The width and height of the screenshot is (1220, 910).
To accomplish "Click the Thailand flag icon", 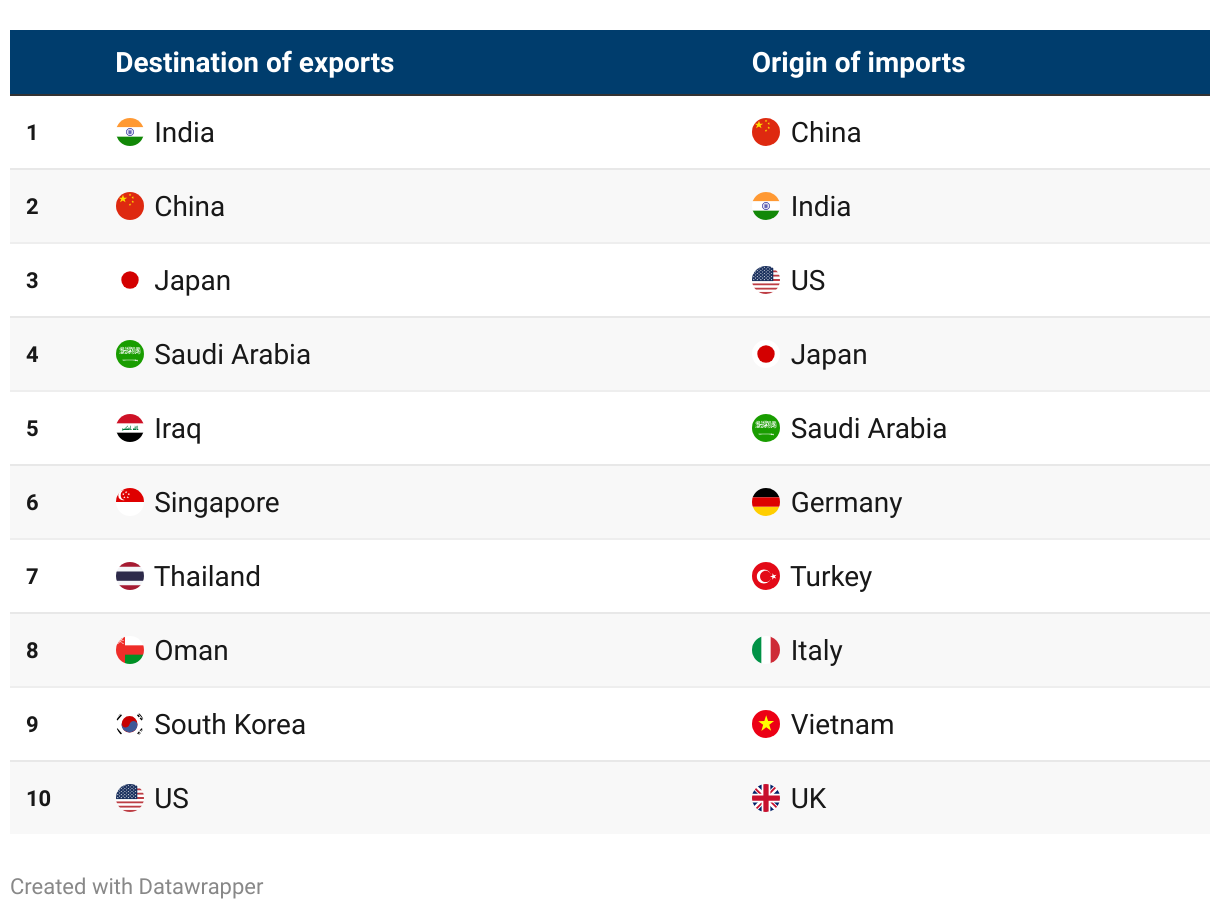I will (x=130, y=576).
